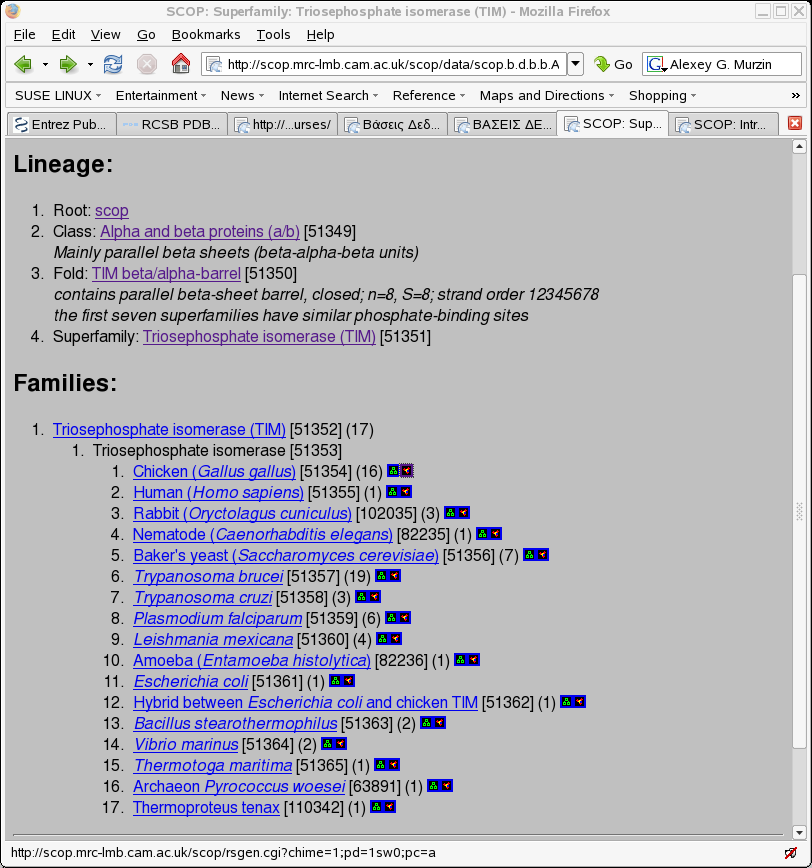Expand the SUSE LINUX bookmarks folder
Viewport: 812px width, 868px height.
click(58, 96)
